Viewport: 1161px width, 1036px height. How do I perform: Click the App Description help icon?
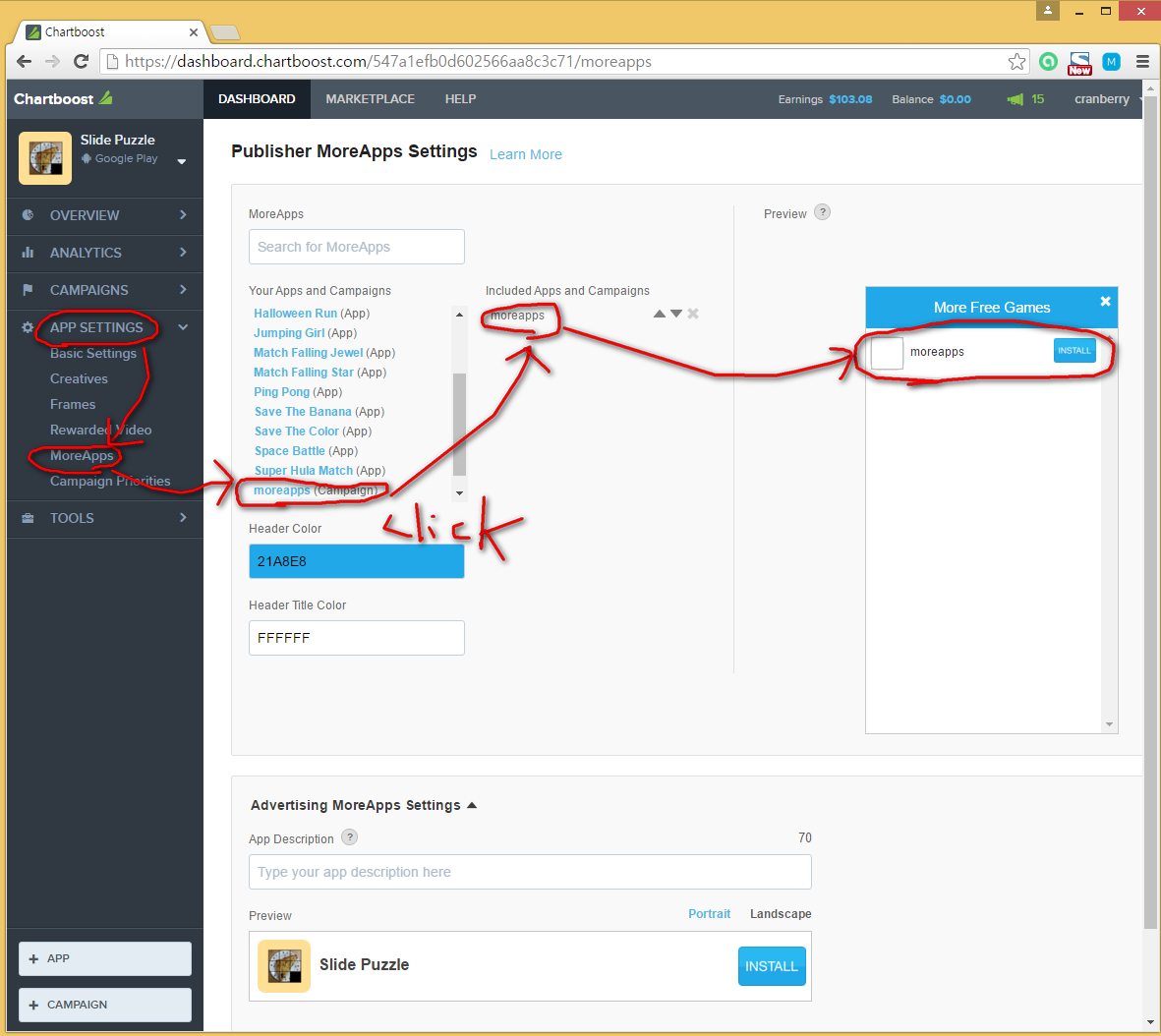coord(350,837)
